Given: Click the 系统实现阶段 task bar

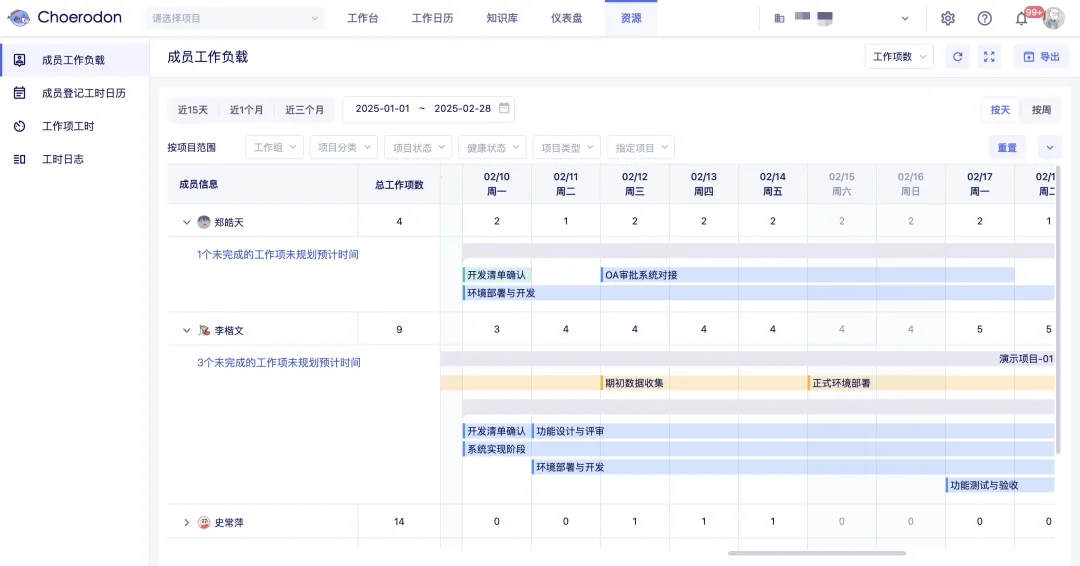Looking at the screenshot, I should click(x=758, y=449).
